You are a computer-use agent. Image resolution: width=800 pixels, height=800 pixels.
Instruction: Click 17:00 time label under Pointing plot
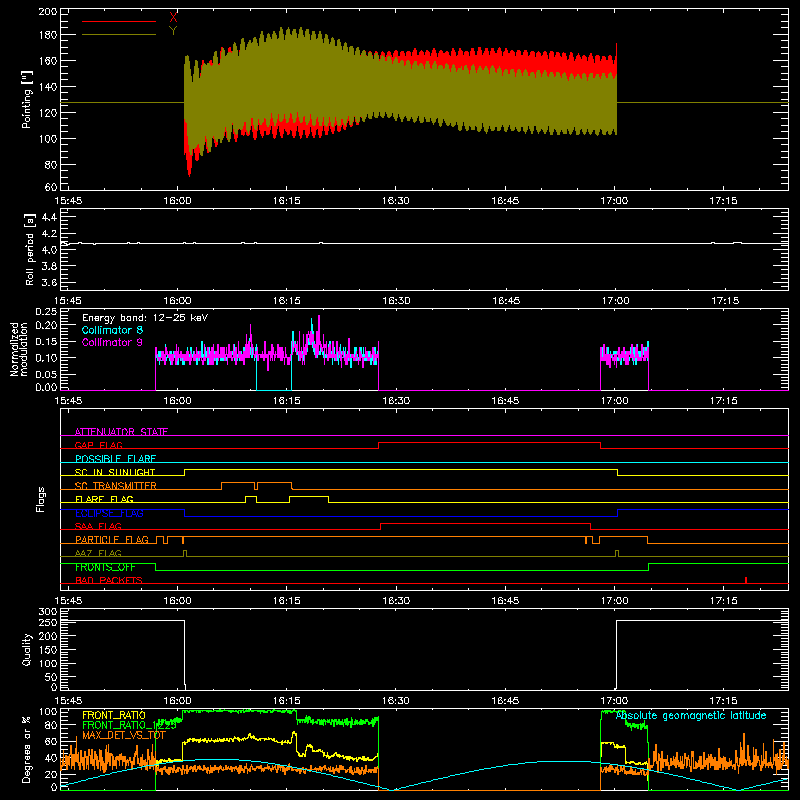(x=614, y=201)
